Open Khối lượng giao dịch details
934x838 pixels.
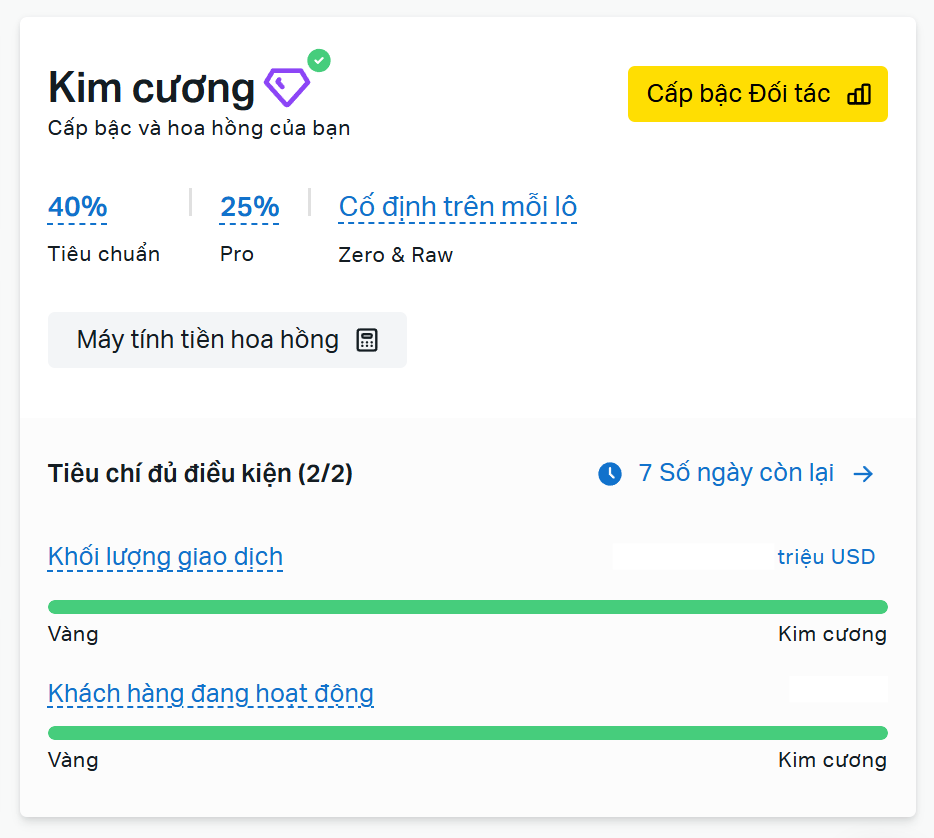pyautogui.click(x=165, y=557)
